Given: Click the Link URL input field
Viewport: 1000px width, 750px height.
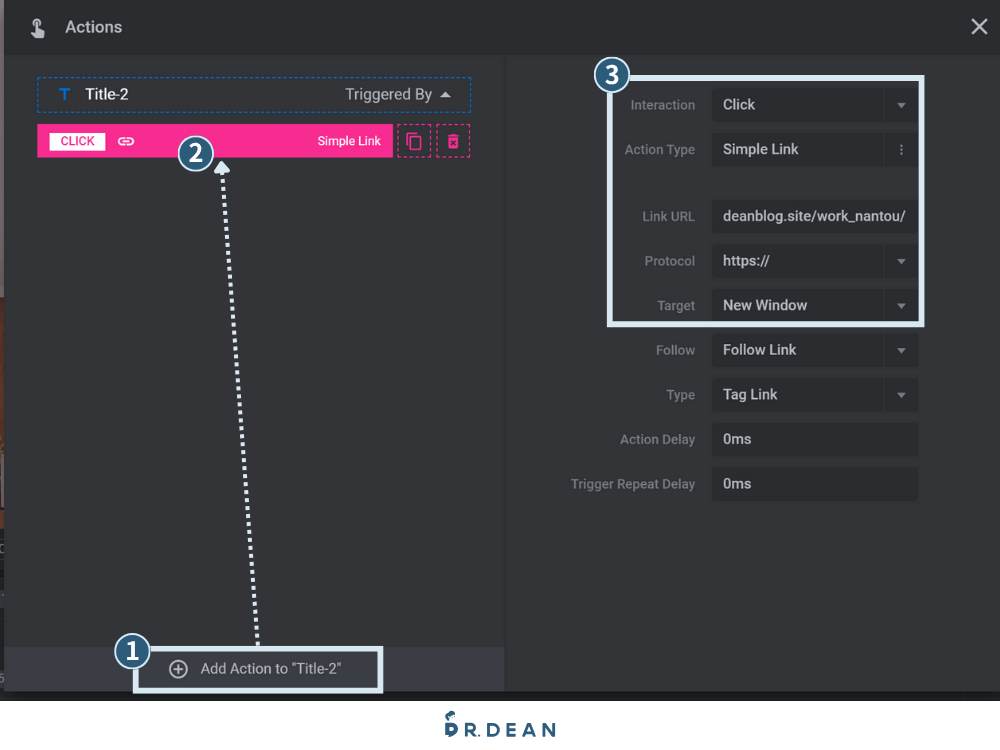Looking at the screenshot, I should [813, 215].
